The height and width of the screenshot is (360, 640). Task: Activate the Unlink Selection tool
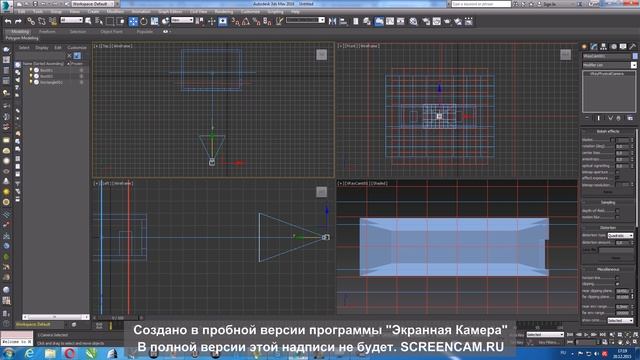coord(42,21)
